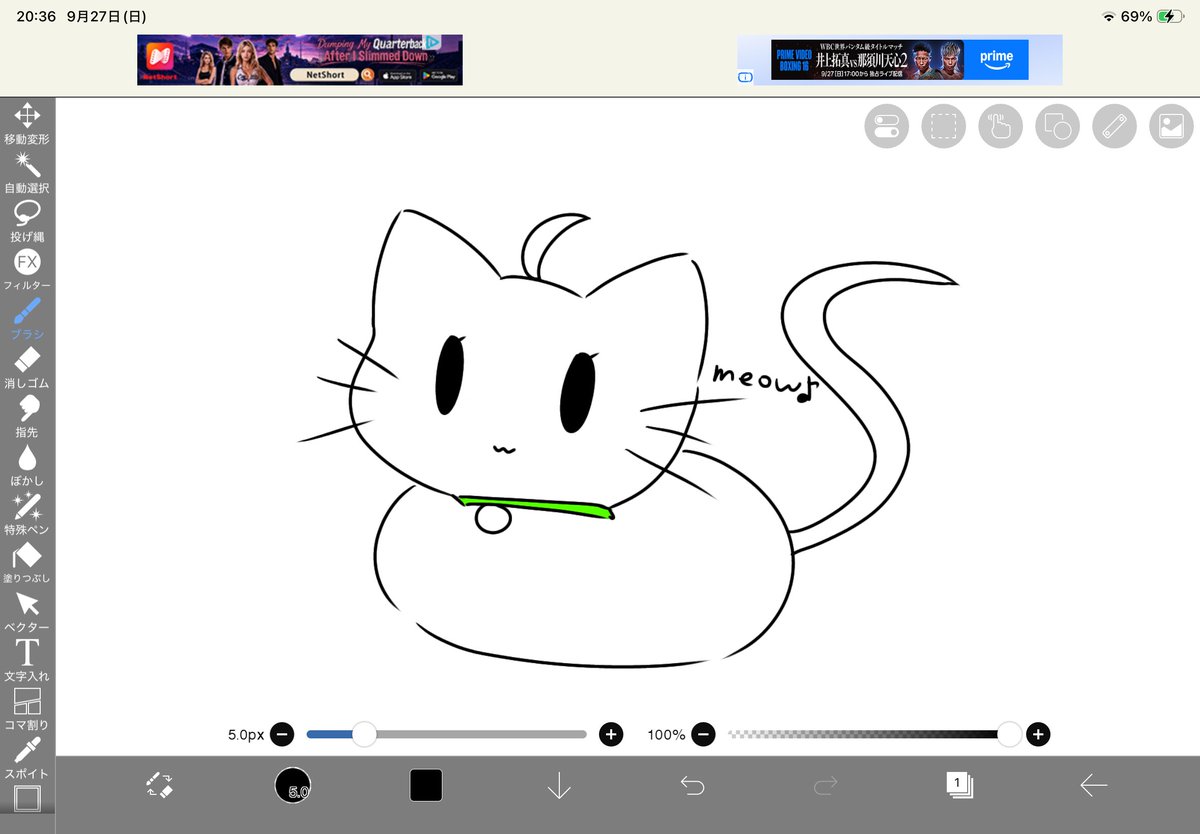The height and width of the screenshot is (834, 1200).
Task: Select the Brush (ブラシ) tool
Action: coord(27,320)
